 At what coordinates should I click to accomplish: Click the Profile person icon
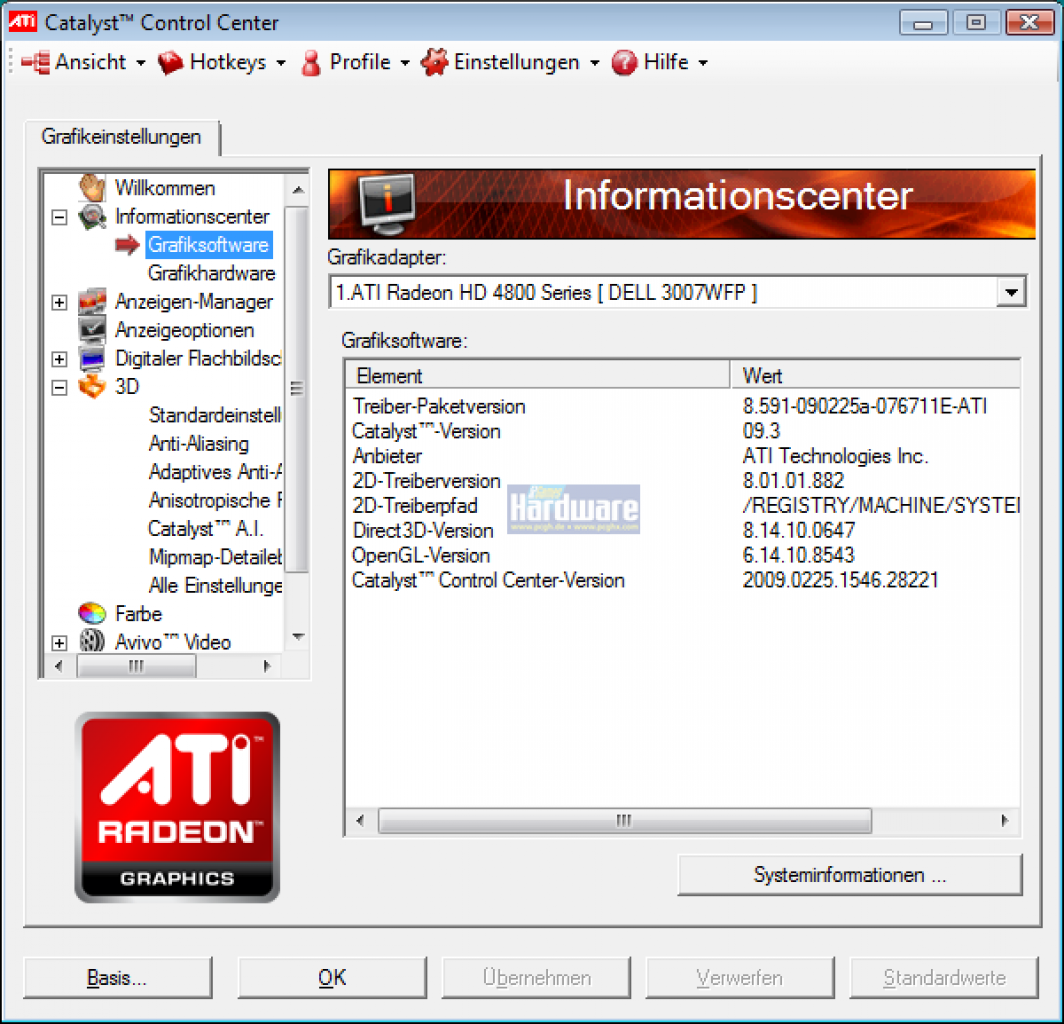tap(311, 62)
